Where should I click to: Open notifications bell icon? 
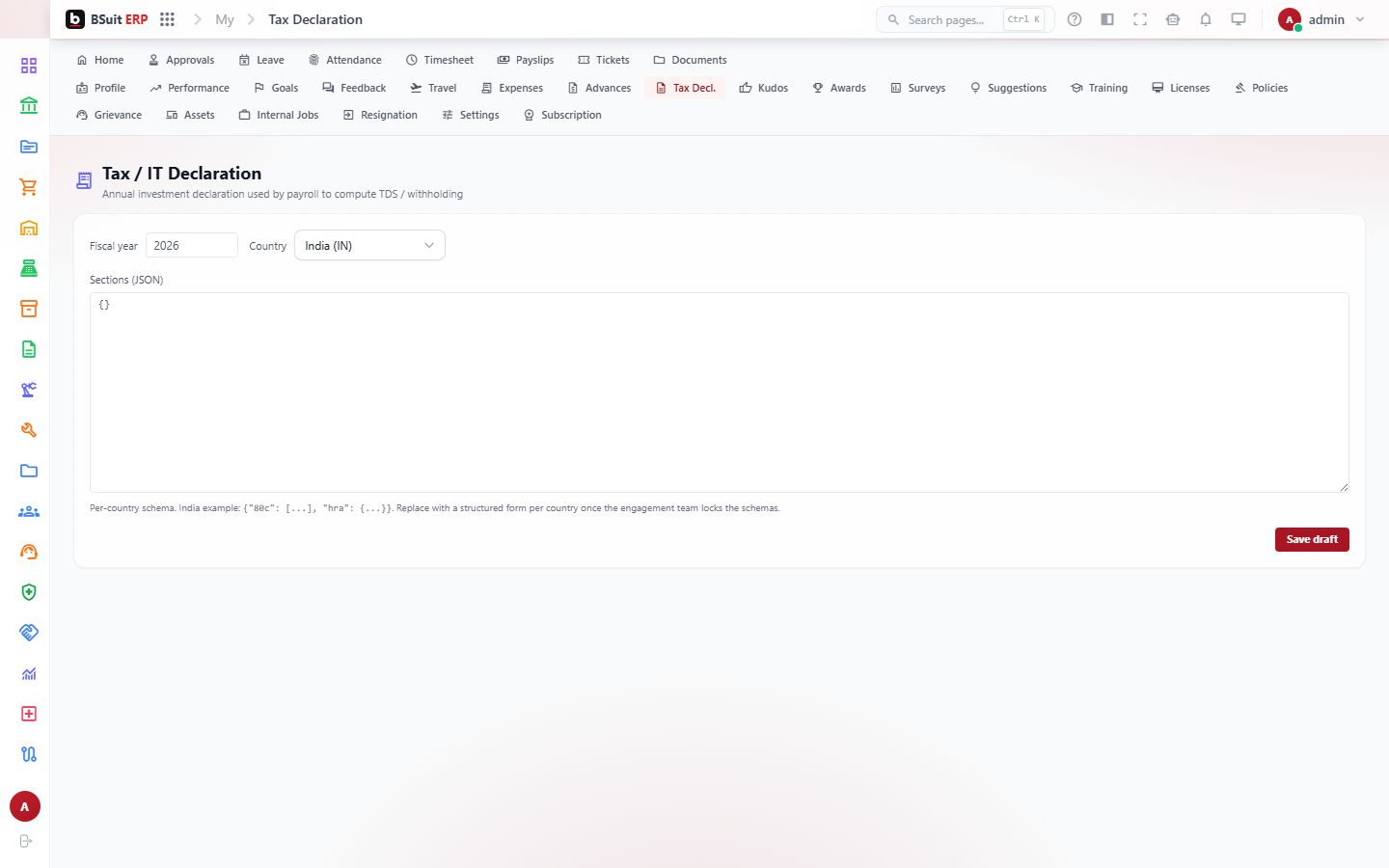pyautogui.click(x=1206, y=19)
